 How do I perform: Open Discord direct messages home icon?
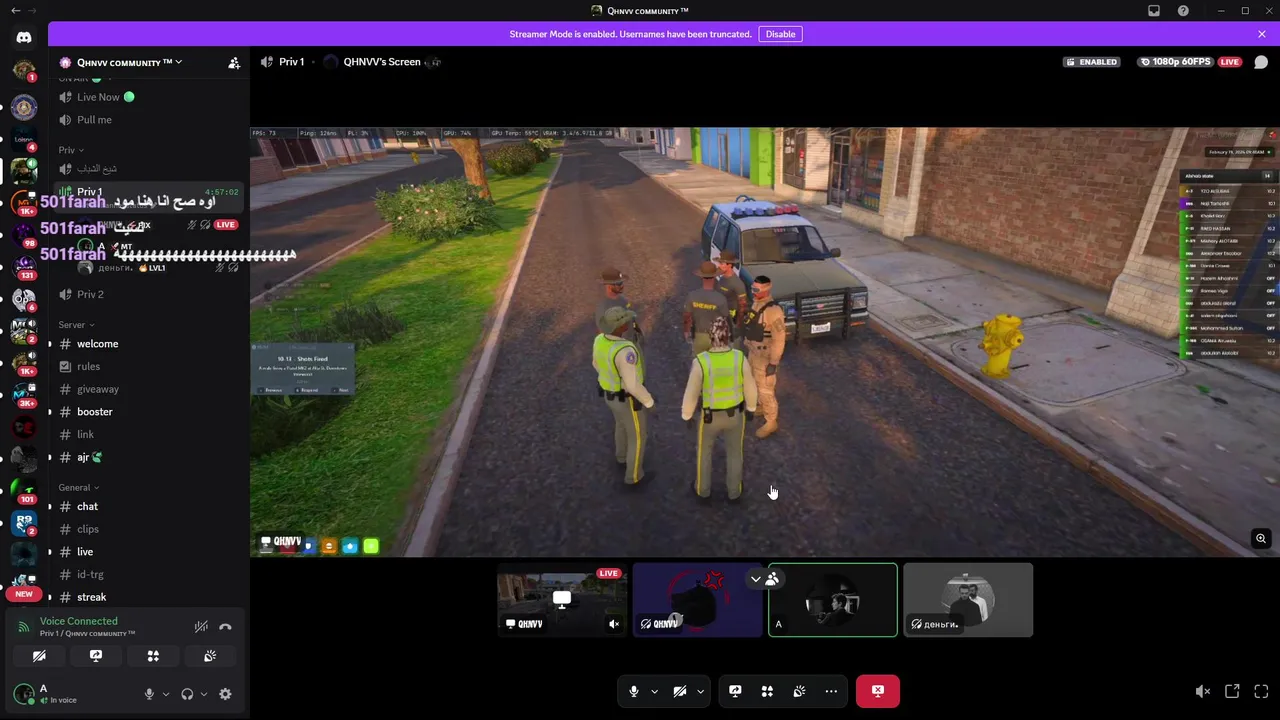(24, 37)
